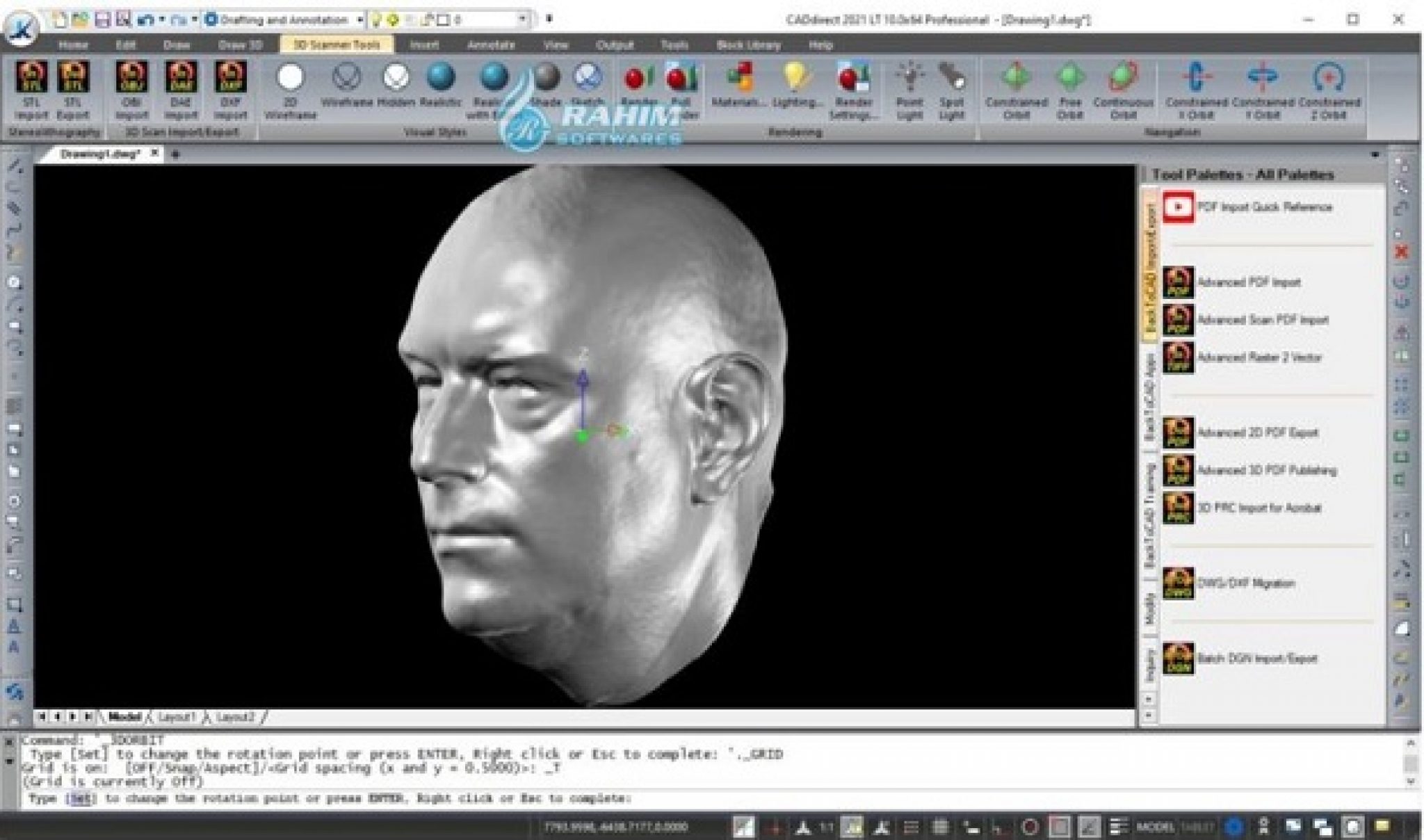The image size is (1424, 840).
Task: Open the undo history dropdown arrow
Action: (161, 20)
